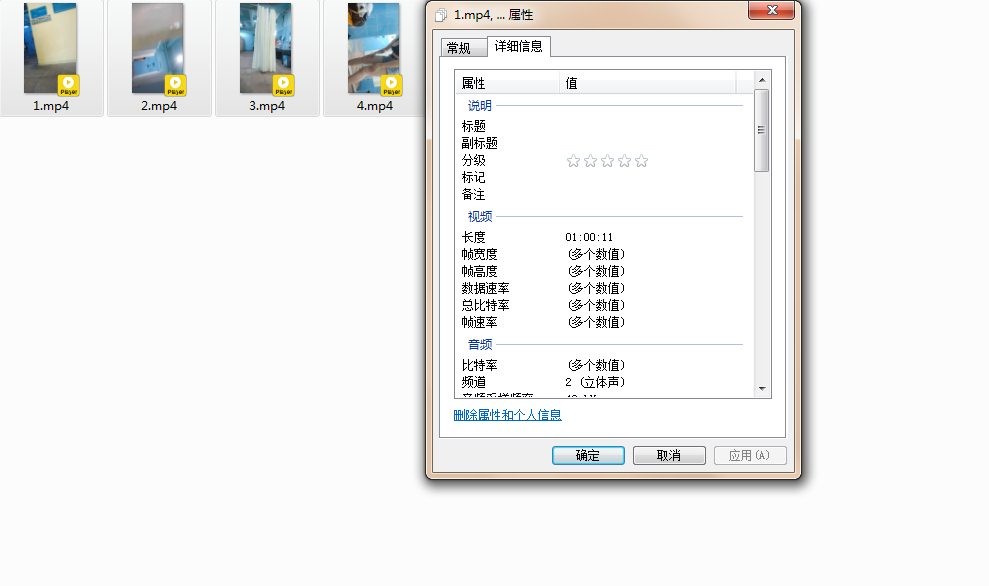Click the 帧速率 property row

click(x=604, y=322)
